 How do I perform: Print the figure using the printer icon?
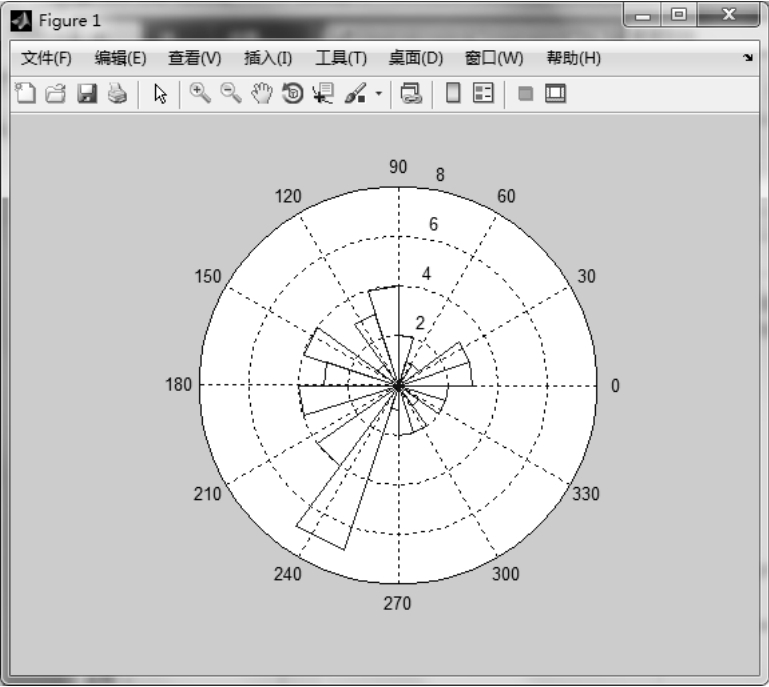click(x=117, y=94)
